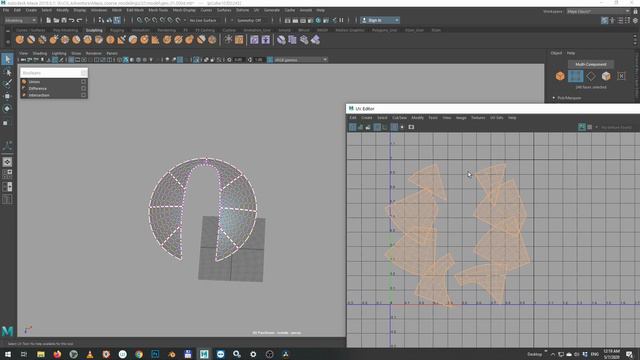The height and width of the screenshot is (360, 640).
Task: Open the notification center icon in taskbar
Action: 630,354
